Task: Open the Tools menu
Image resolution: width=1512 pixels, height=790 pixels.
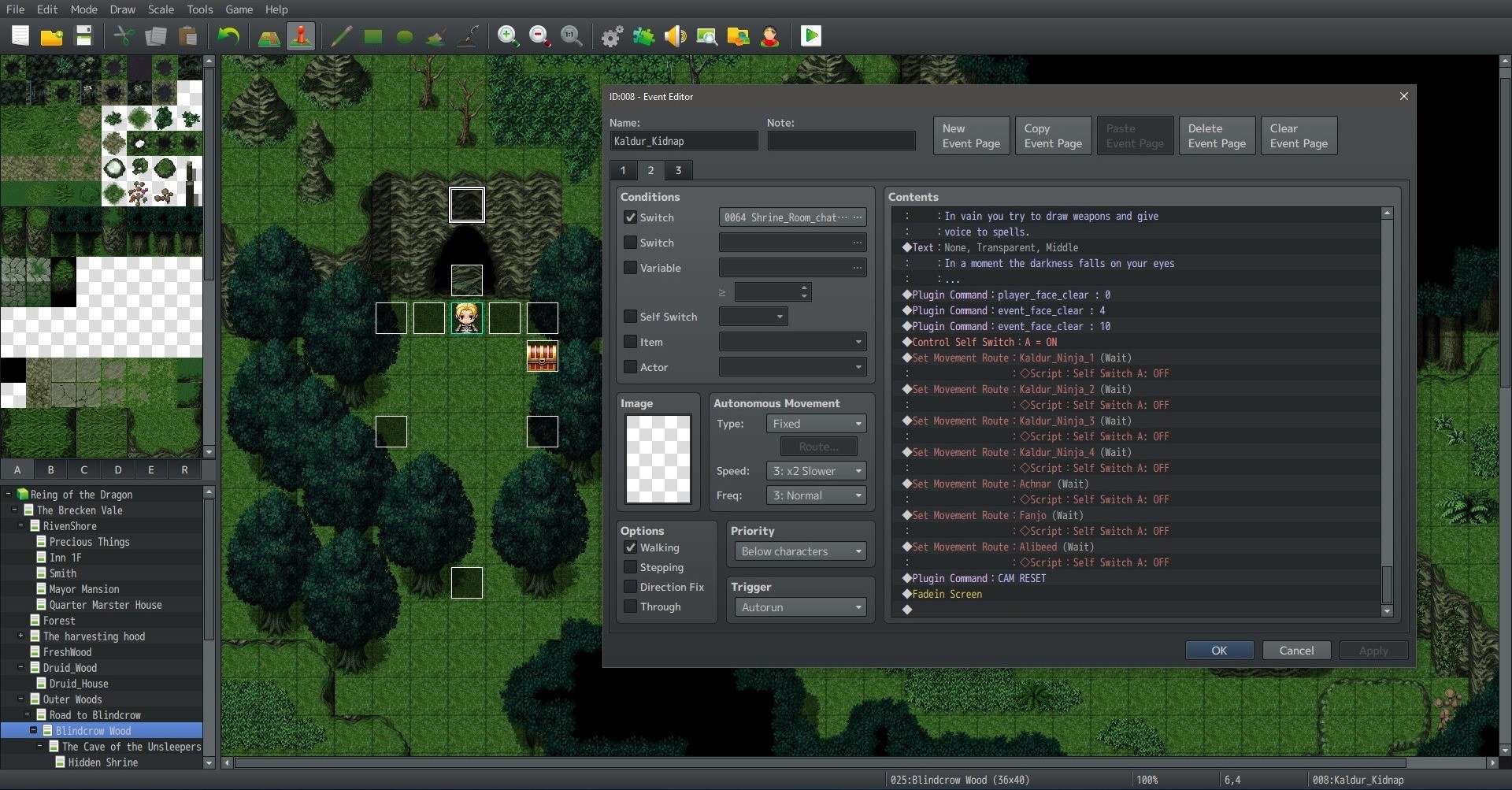Action: pyautogui.click(x=199, y=9)
